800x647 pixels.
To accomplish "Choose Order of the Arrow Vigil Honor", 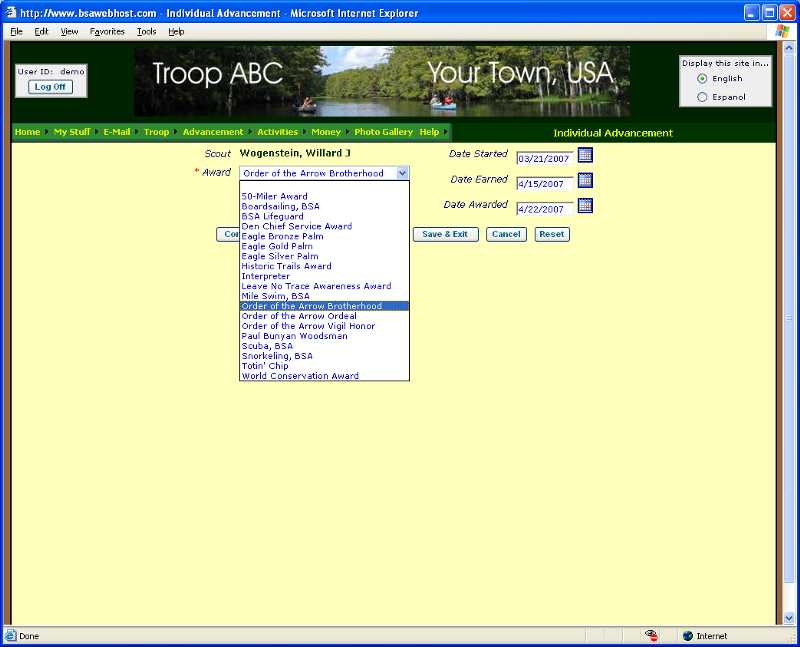I will pyautogui.click(x=324, y=326).
